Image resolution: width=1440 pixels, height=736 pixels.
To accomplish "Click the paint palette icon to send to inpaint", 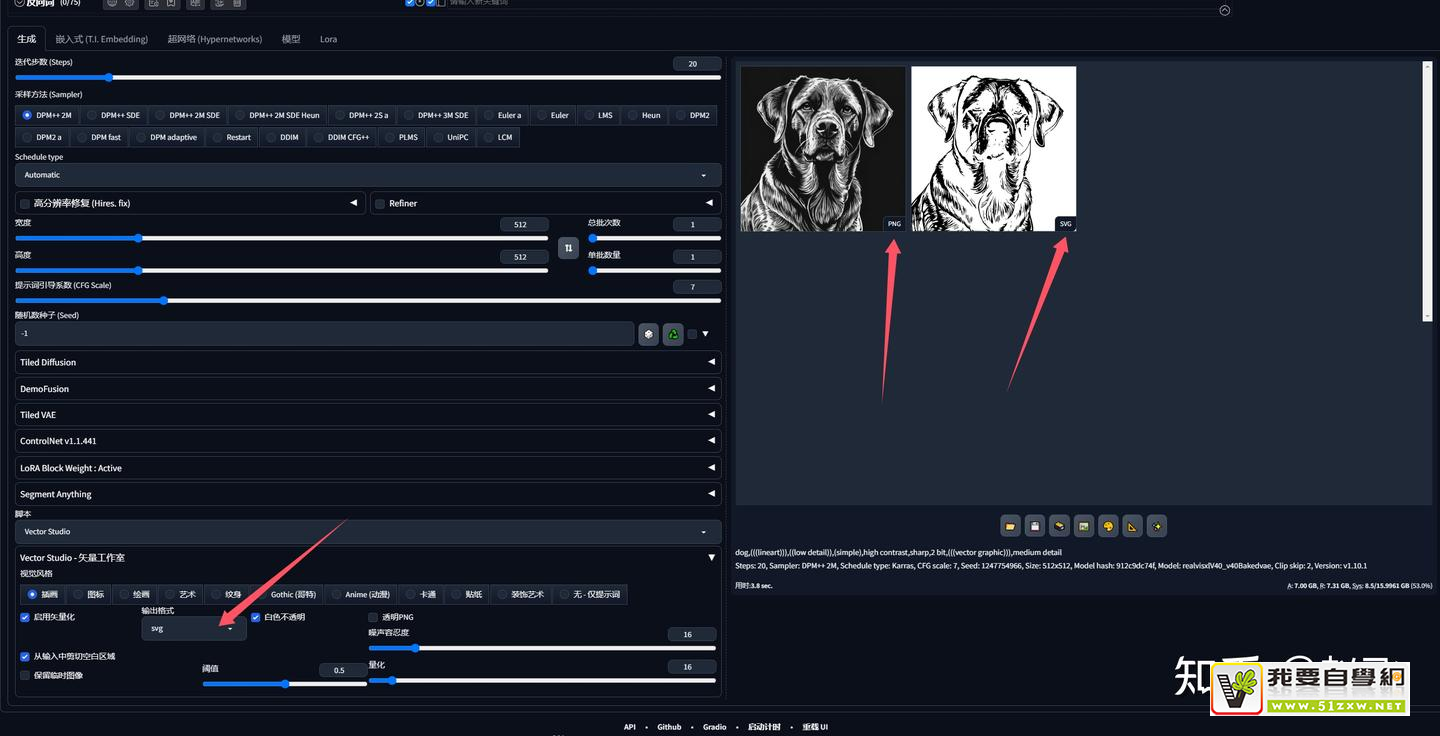I will (1108, 526).
